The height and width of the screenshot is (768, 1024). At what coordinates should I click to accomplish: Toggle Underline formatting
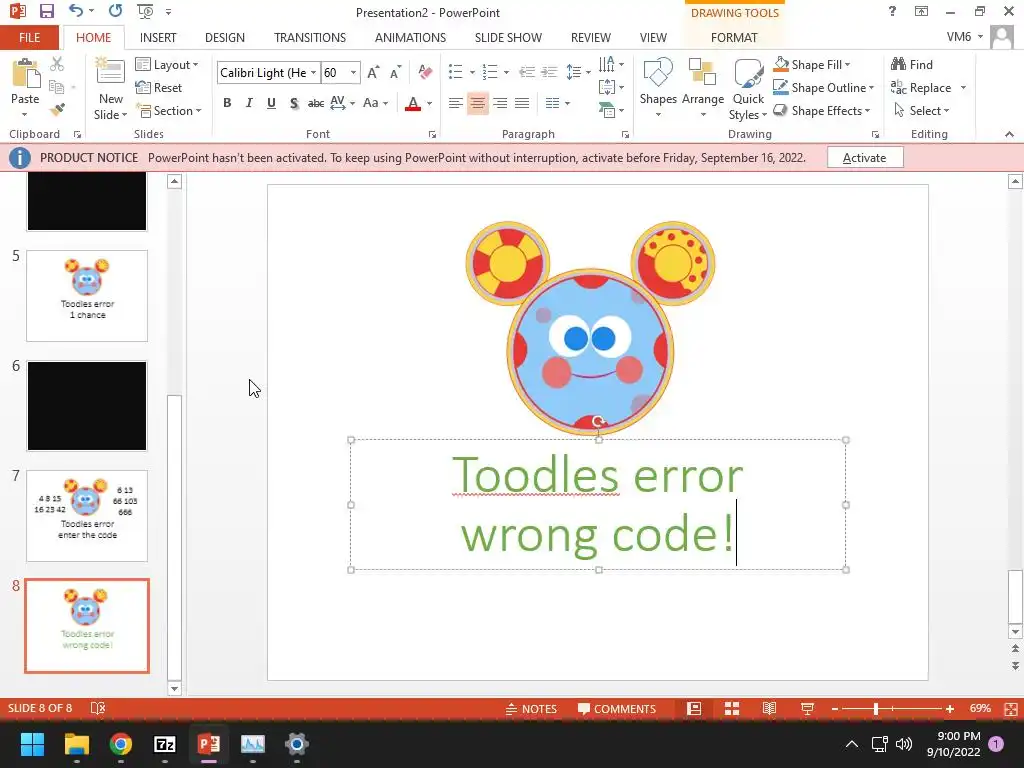tap(271, 103)
